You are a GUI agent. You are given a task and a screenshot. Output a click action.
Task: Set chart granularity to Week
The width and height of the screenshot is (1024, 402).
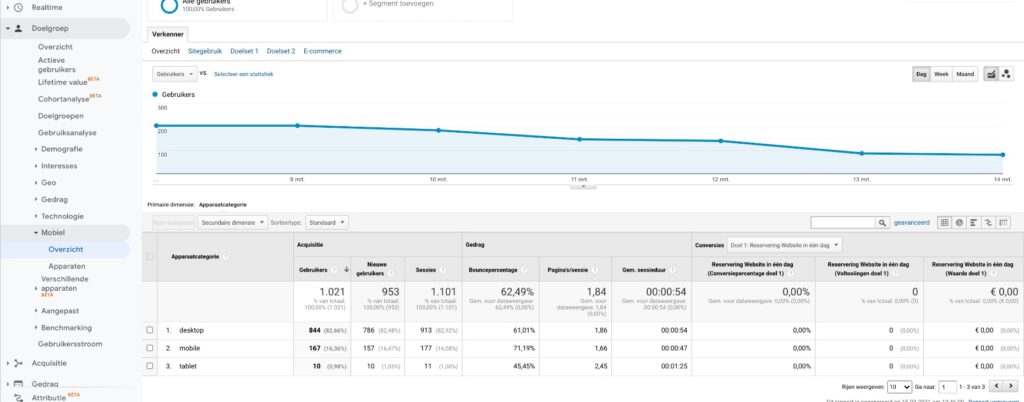tap(941, 74)
